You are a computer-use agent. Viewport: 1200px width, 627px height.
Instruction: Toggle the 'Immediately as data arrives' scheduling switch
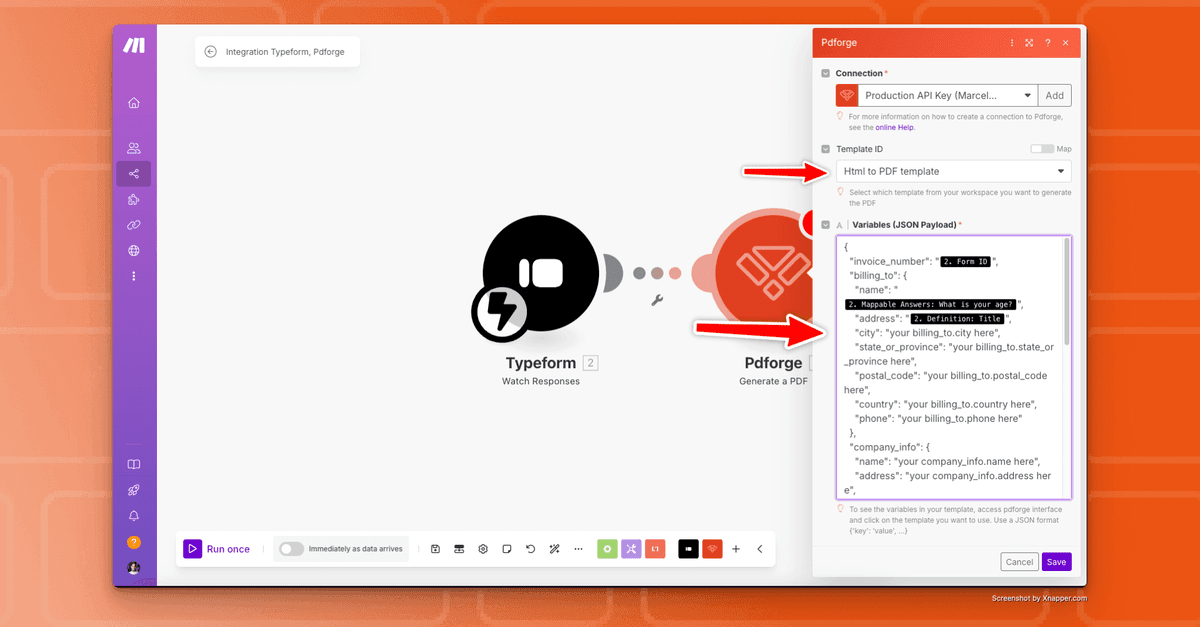click(x=291, y=549)
